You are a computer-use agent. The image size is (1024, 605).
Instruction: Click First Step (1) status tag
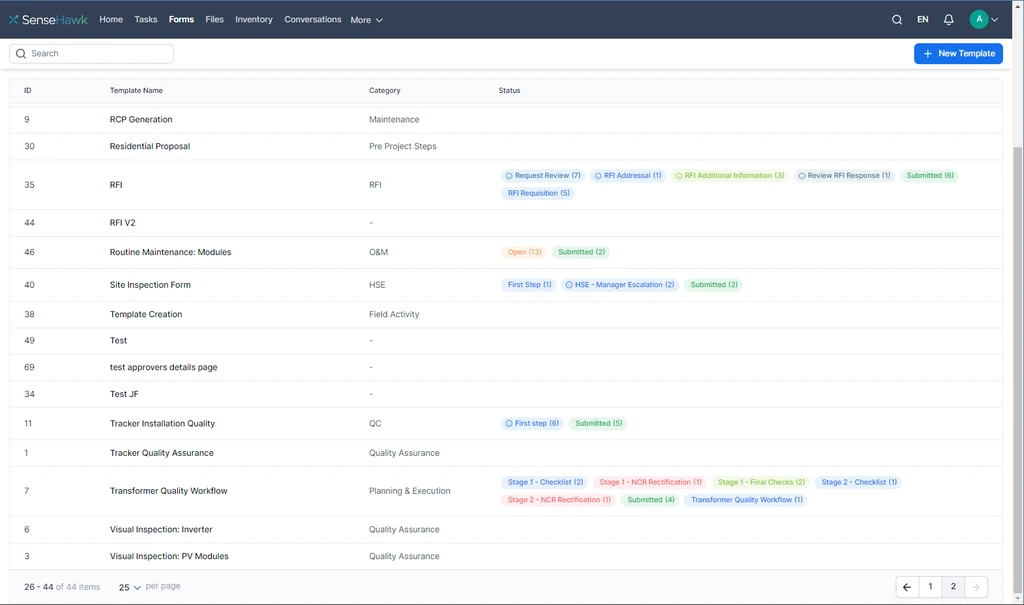529,285
